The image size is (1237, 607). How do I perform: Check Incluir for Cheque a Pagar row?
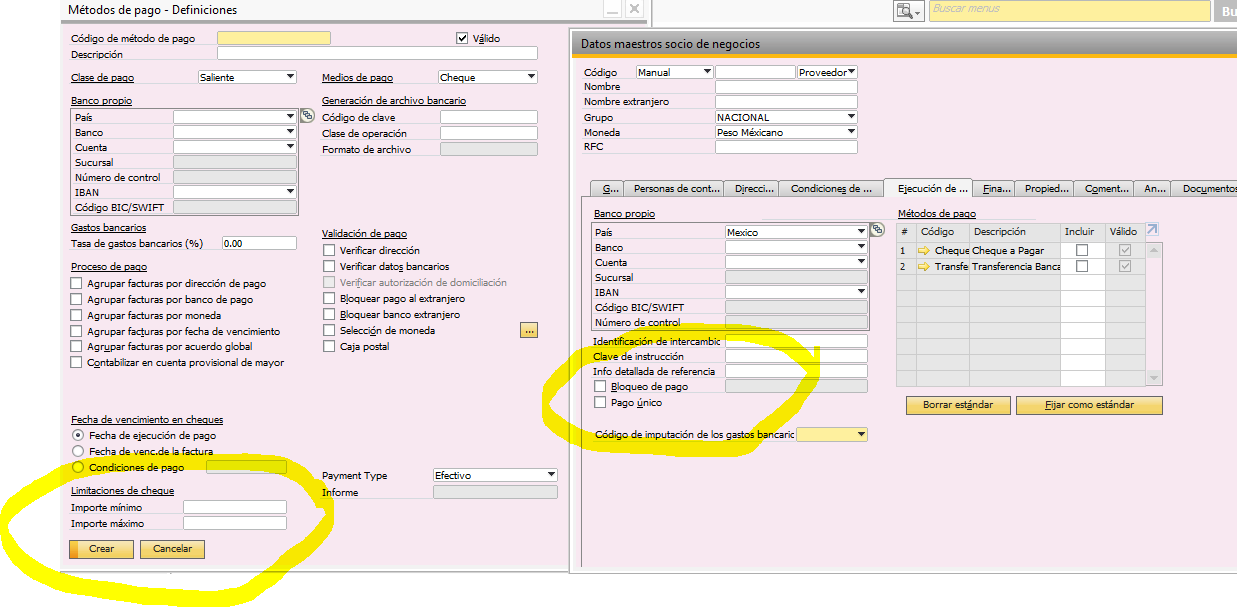(1081, 251)
